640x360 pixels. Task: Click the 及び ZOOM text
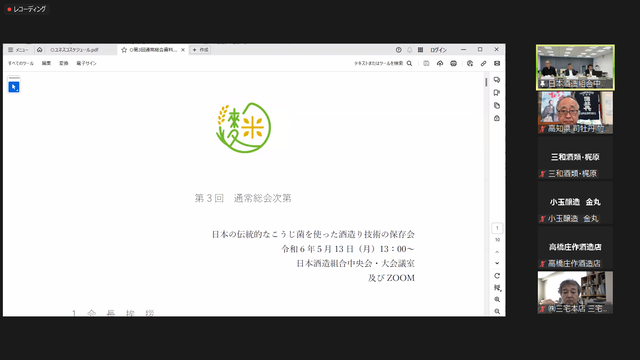tap(391, 278)
